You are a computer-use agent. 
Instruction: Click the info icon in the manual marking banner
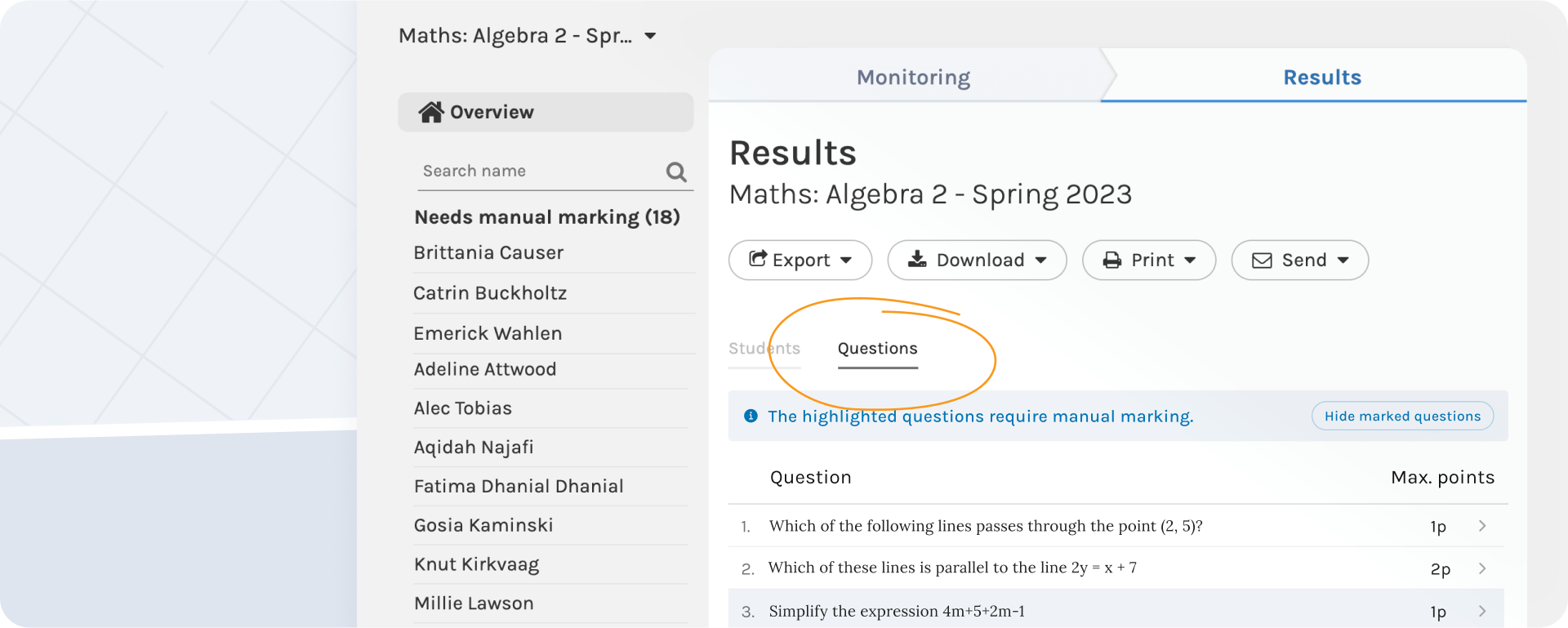pyautogui.click(x=751, y=416)
